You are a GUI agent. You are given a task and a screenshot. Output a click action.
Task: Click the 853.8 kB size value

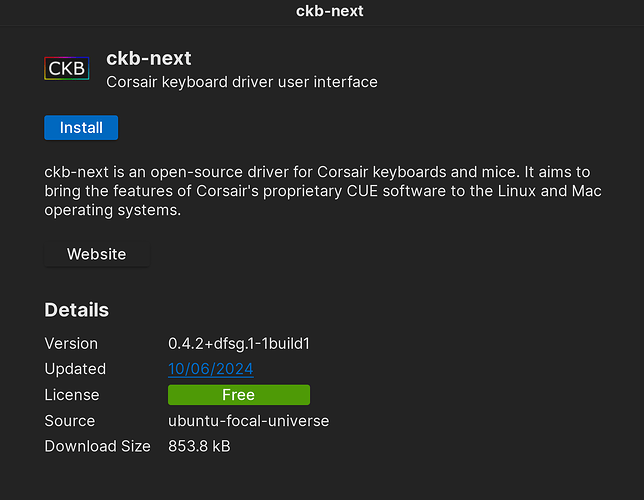pyautogui.click(x=199, y=446)
